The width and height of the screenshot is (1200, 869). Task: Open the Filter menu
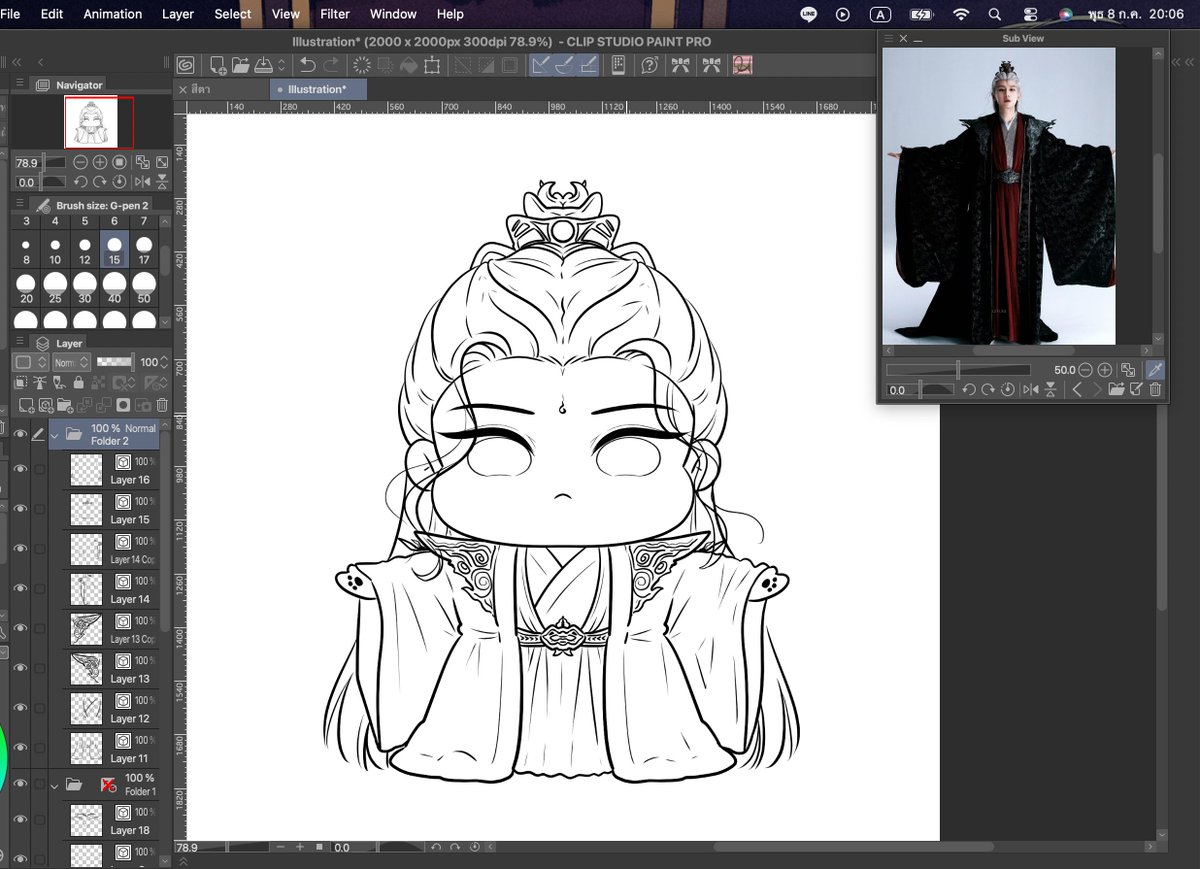tap(335, 14)
